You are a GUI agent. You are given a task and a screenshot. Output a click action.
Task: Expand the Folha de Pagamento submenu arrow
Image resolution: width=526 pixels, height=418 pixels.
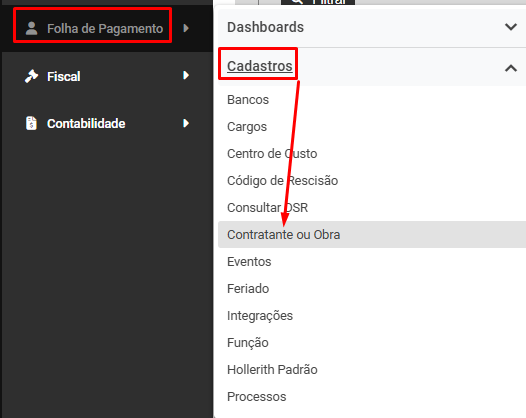(x=186, y=28)
